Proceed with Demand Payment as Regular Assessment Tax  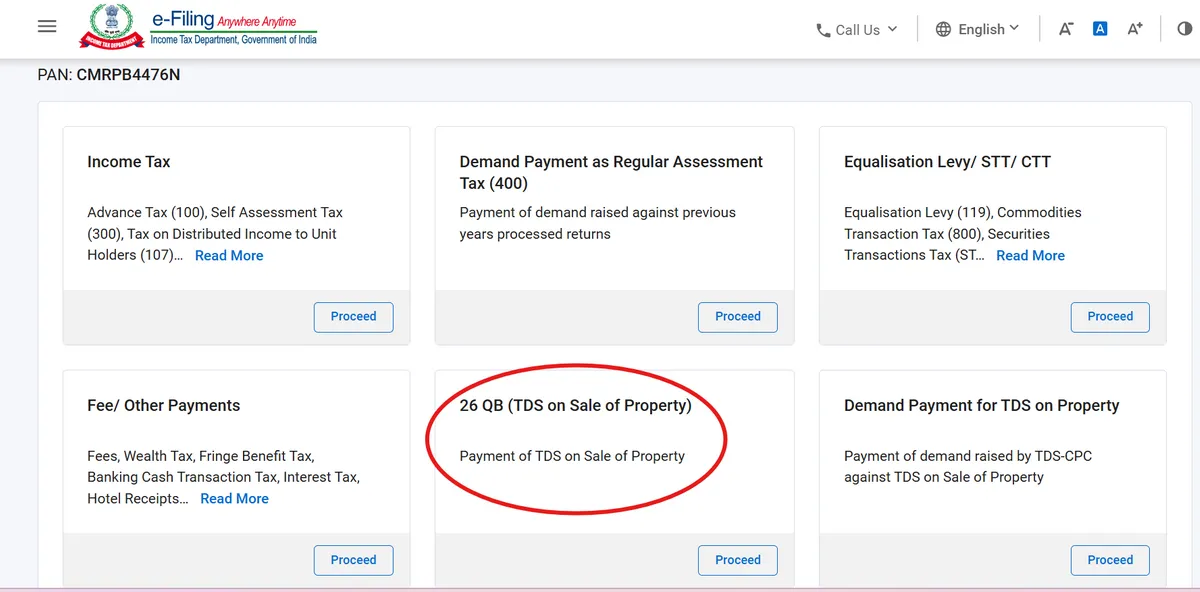(737, 316)
